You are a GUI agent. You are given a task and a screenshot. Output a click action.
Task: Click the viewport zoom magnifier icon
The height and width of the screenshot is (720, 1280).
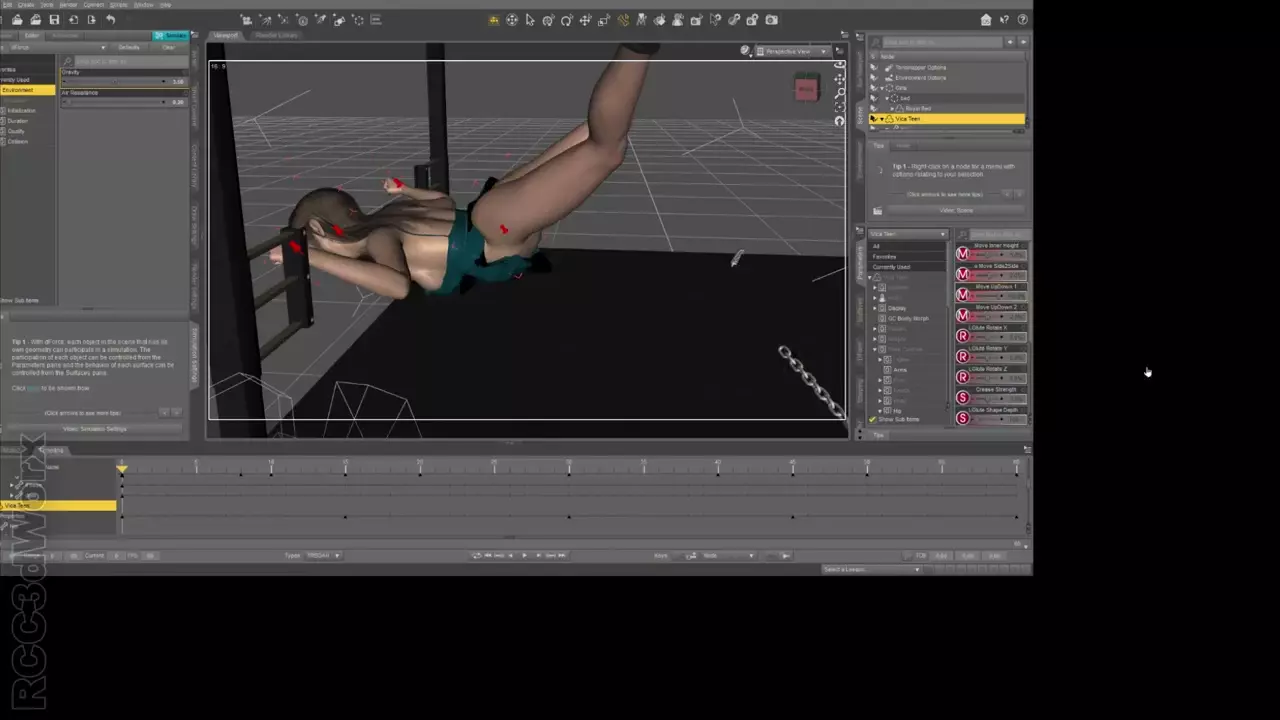839,93
